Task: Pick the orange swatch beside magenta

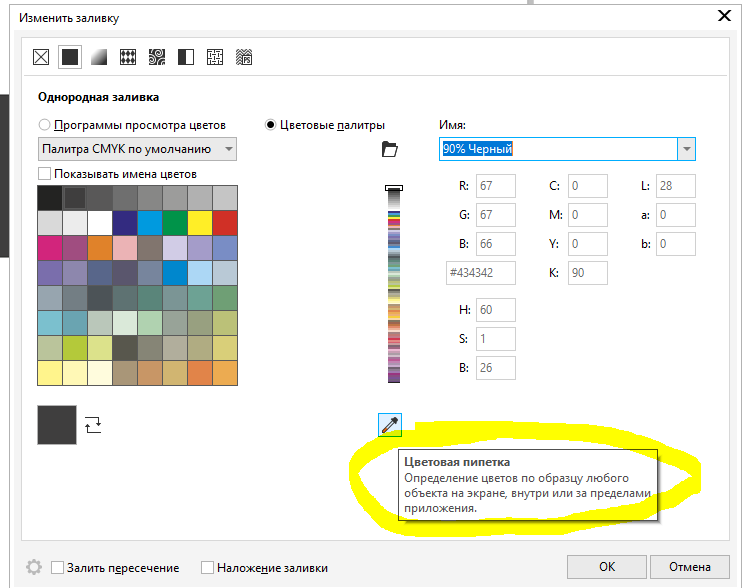Action: [x=100, y=248]
